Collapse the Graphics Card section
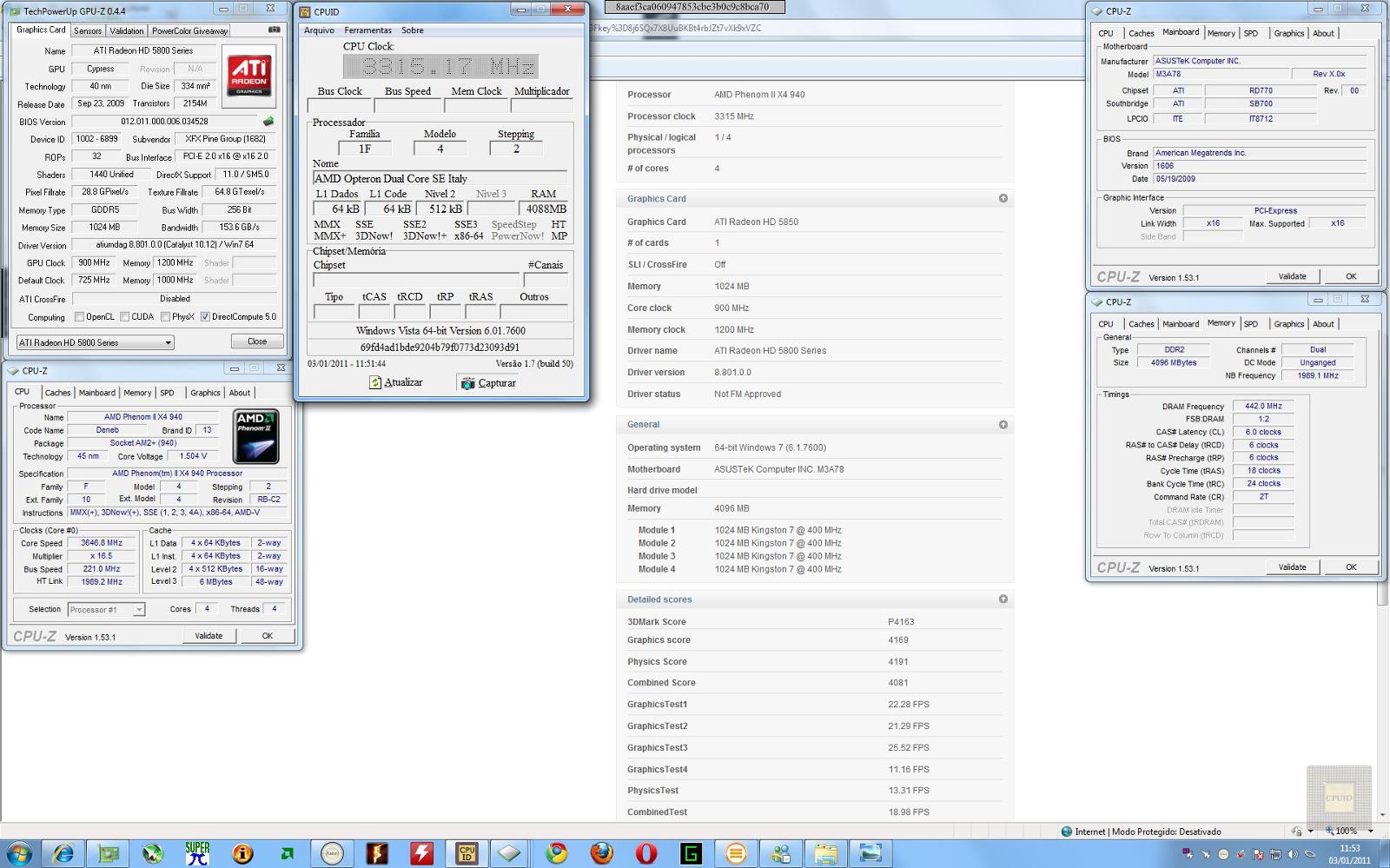 1003,199
